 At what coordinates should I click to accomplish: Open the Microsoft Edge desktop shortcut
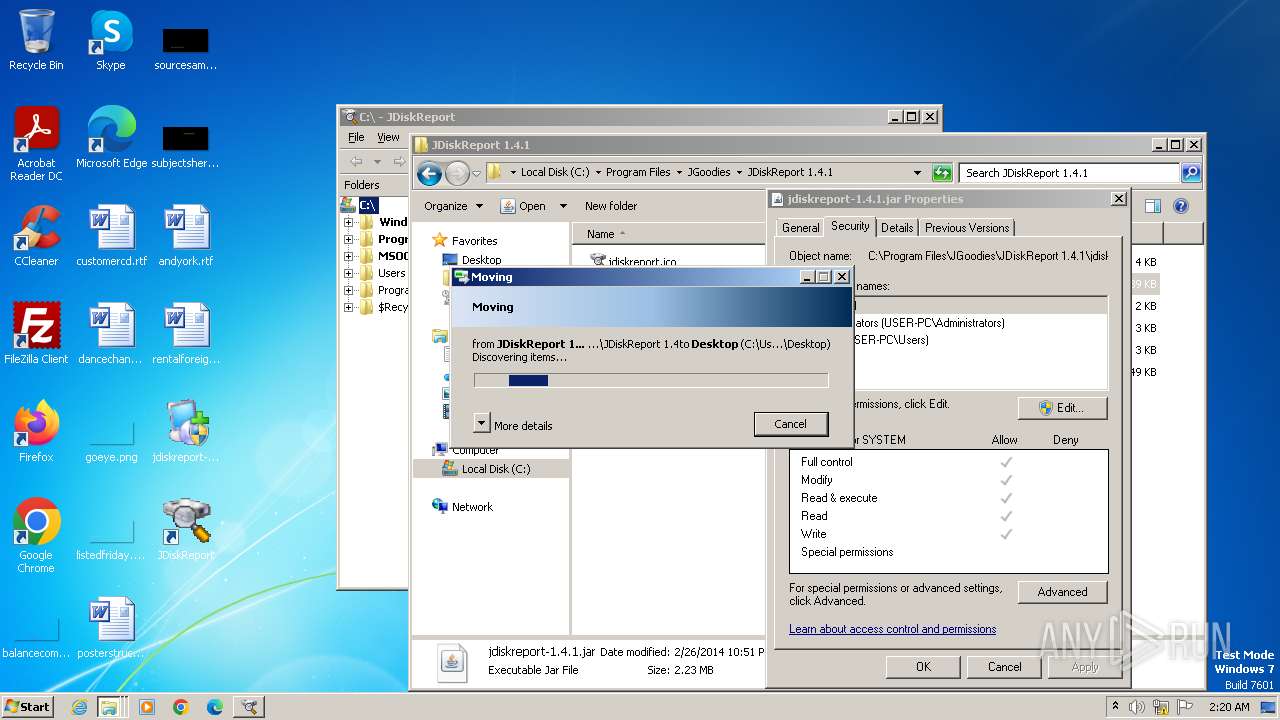111,138
